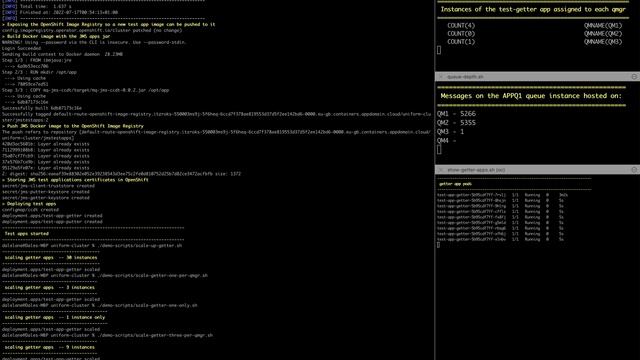Click 'secret/jms-putter-keystore created' line

click(46, 192)
